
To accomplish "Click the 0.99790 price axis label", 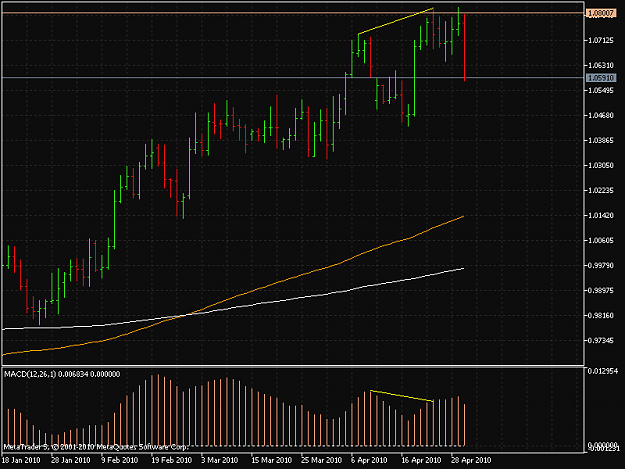I will [x=601, y=265].
